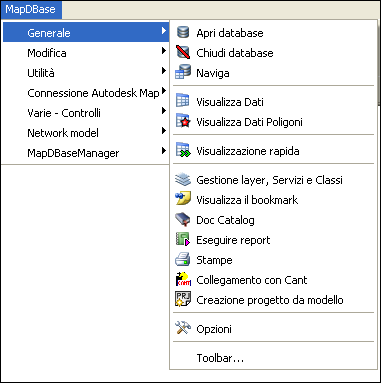Image resolution: width=381 pixels, height=383 pixels.
Task: Choose Gestione layer, Servizi e Classi
Action: pos(269,180)
